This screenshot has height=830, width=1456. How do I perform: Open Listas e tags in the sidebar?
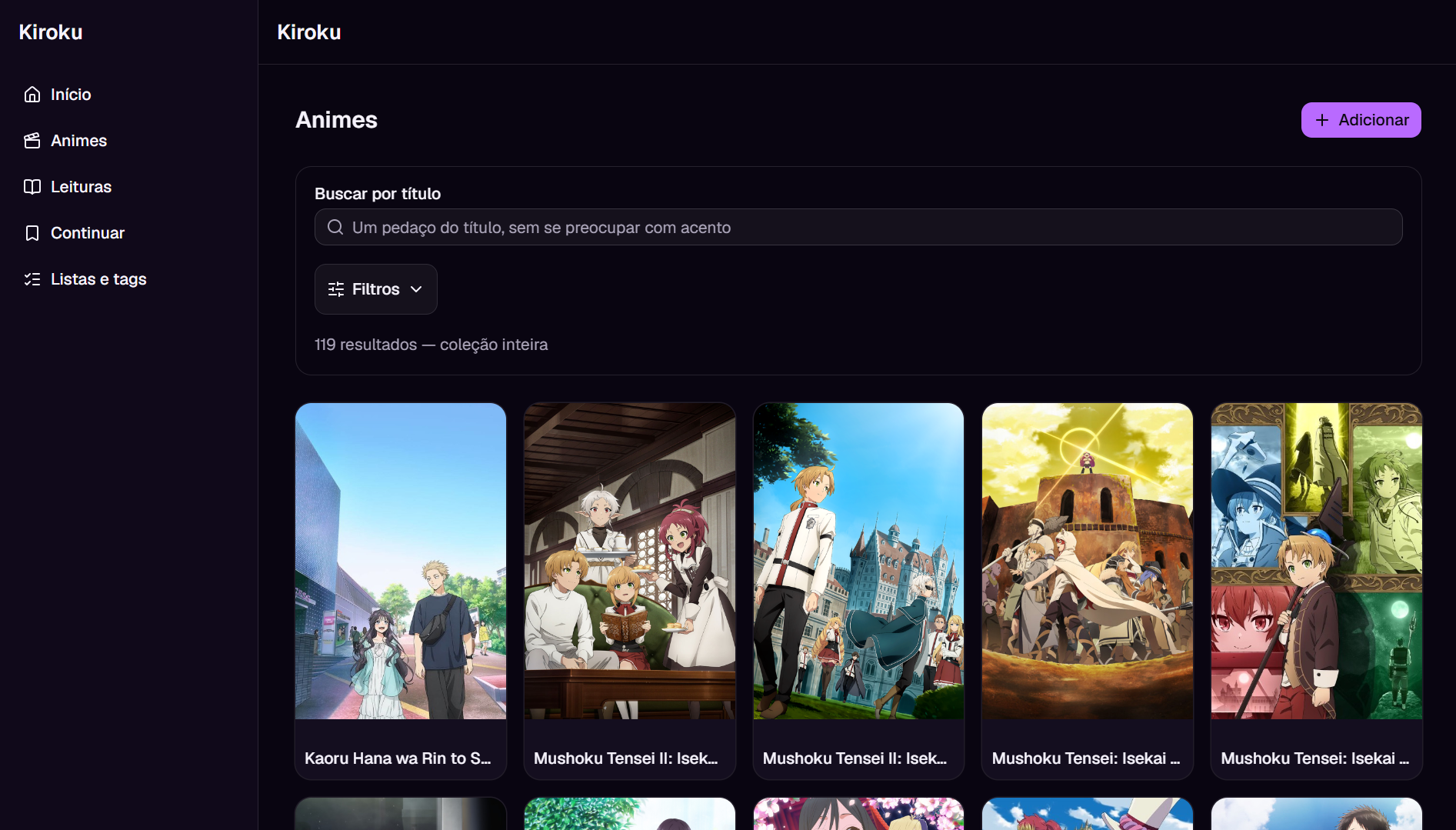click(128, 279)
